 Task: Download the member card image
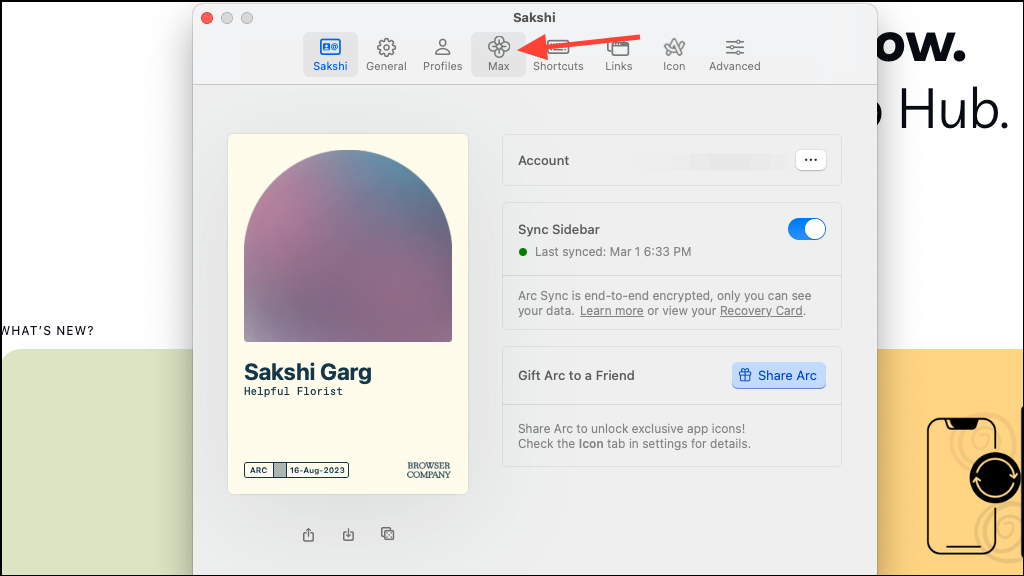[348, 535]
